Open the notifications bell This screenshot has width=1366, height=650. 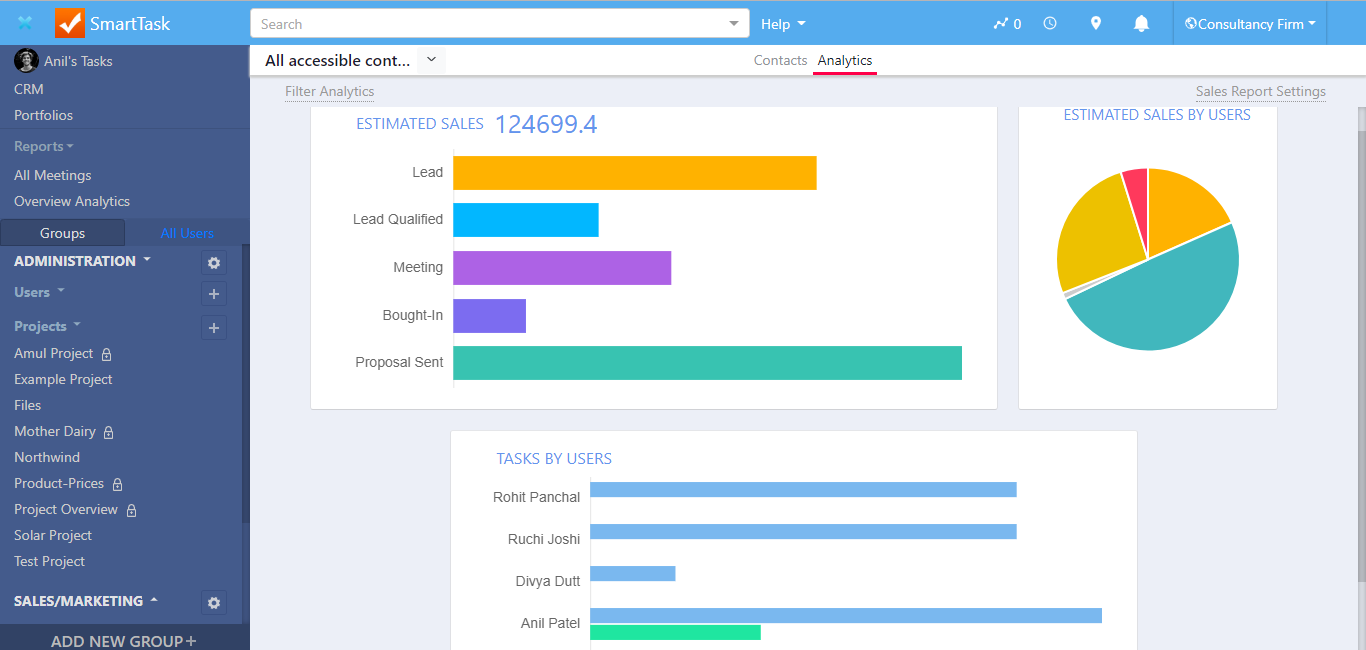(x=1142, y=24)
